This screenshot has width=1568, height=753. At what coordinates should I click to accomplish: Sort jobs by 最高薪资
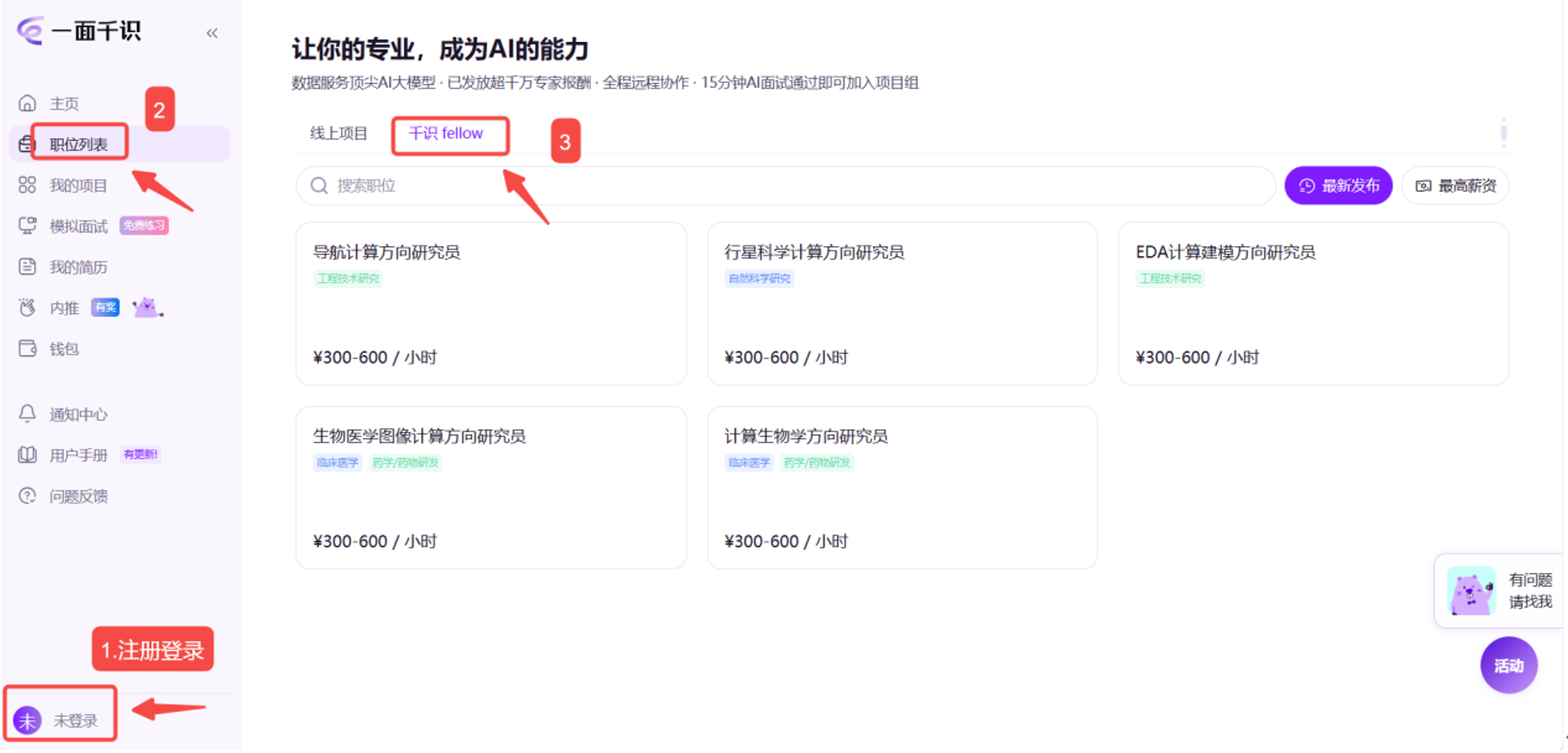coord(1455,186)
